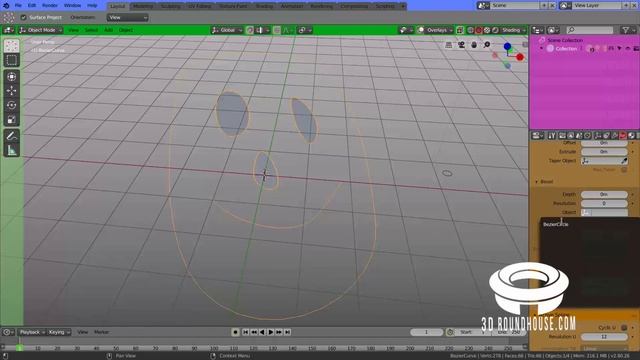Open the File menu
This screenshot has width=640, height=360.
point(18,6)
